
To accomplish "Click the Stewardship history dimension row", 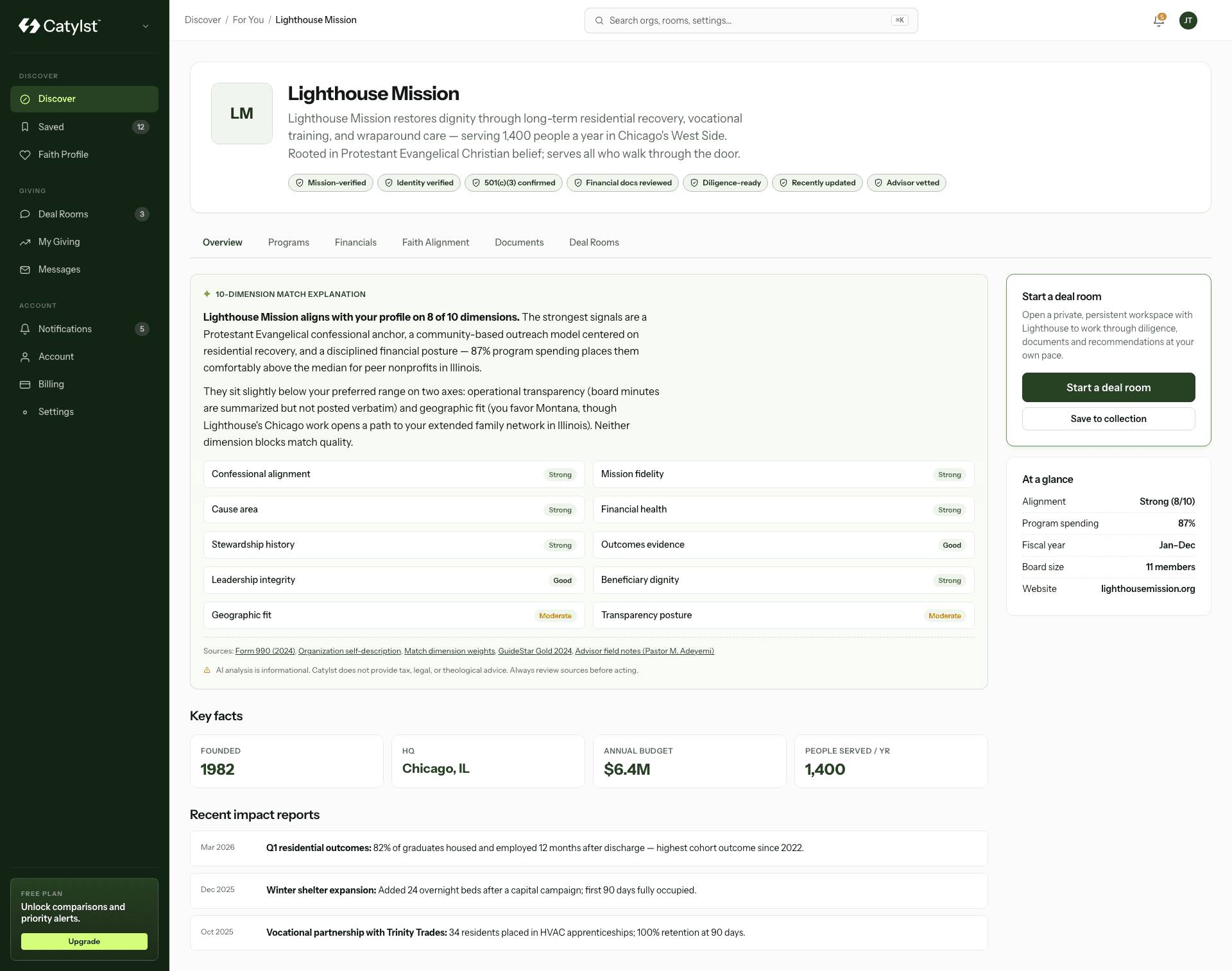I will 394,545.
